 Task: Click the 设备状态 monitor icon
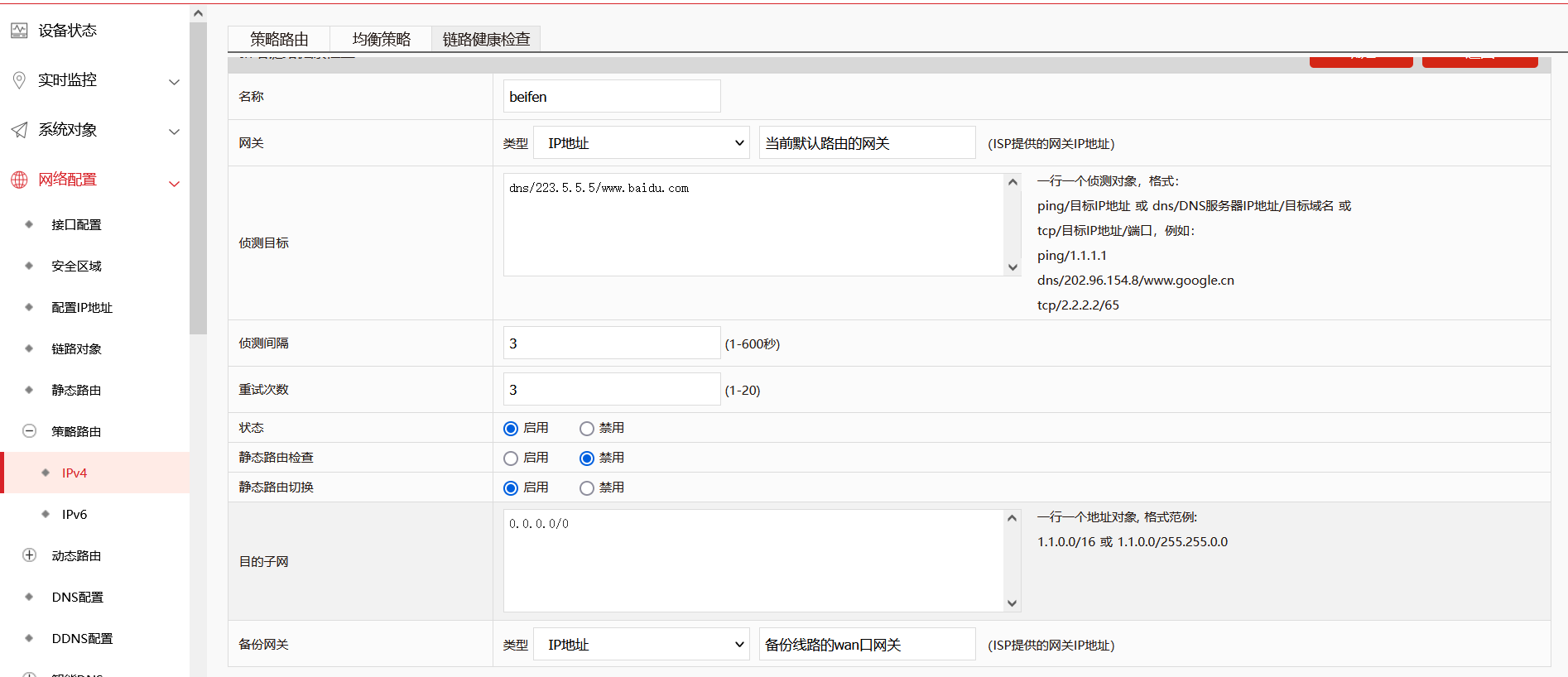tap(19, 31)
